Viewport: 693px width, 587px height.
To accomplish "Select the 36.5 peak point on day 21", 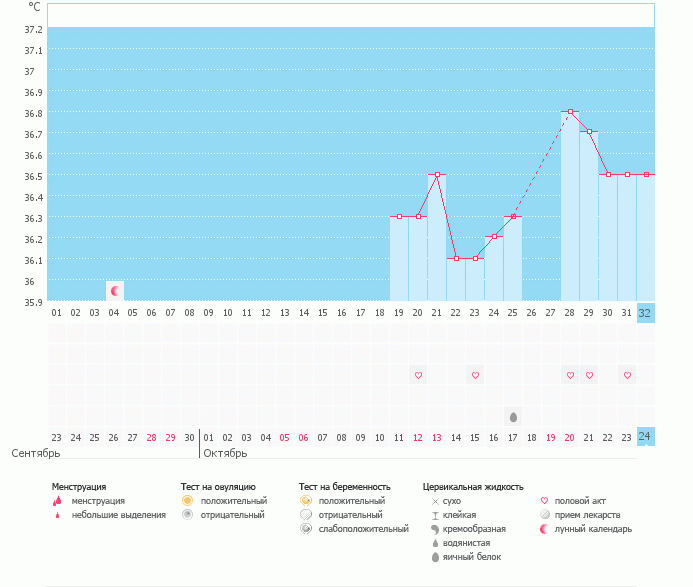I will tap(437, 174).
